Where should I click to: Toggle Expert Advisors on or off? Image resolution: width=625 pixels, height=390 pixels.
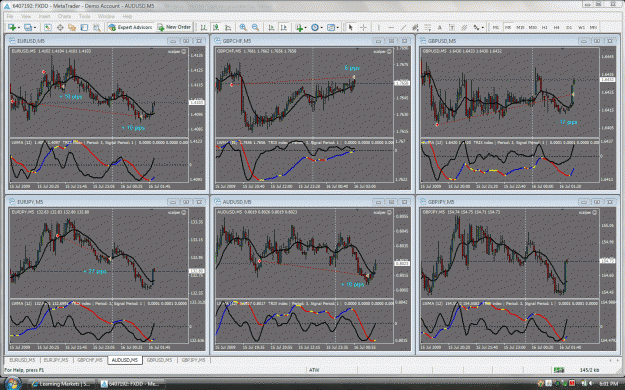pyautogui.click(x=130, y=27)
